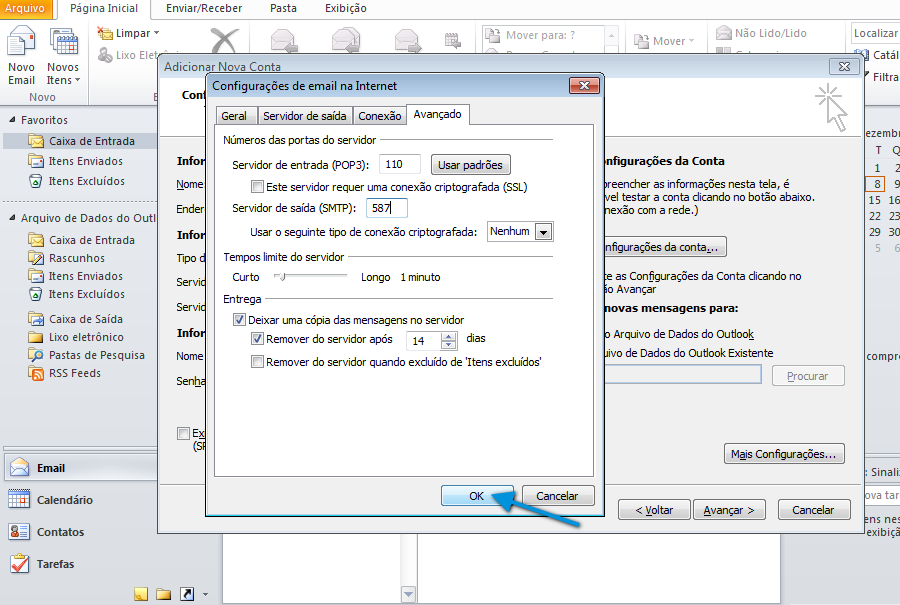The height and width of the screenshot is (605, 900).
Task: Open the RSS Feeds folder
Action: point(74,373)
